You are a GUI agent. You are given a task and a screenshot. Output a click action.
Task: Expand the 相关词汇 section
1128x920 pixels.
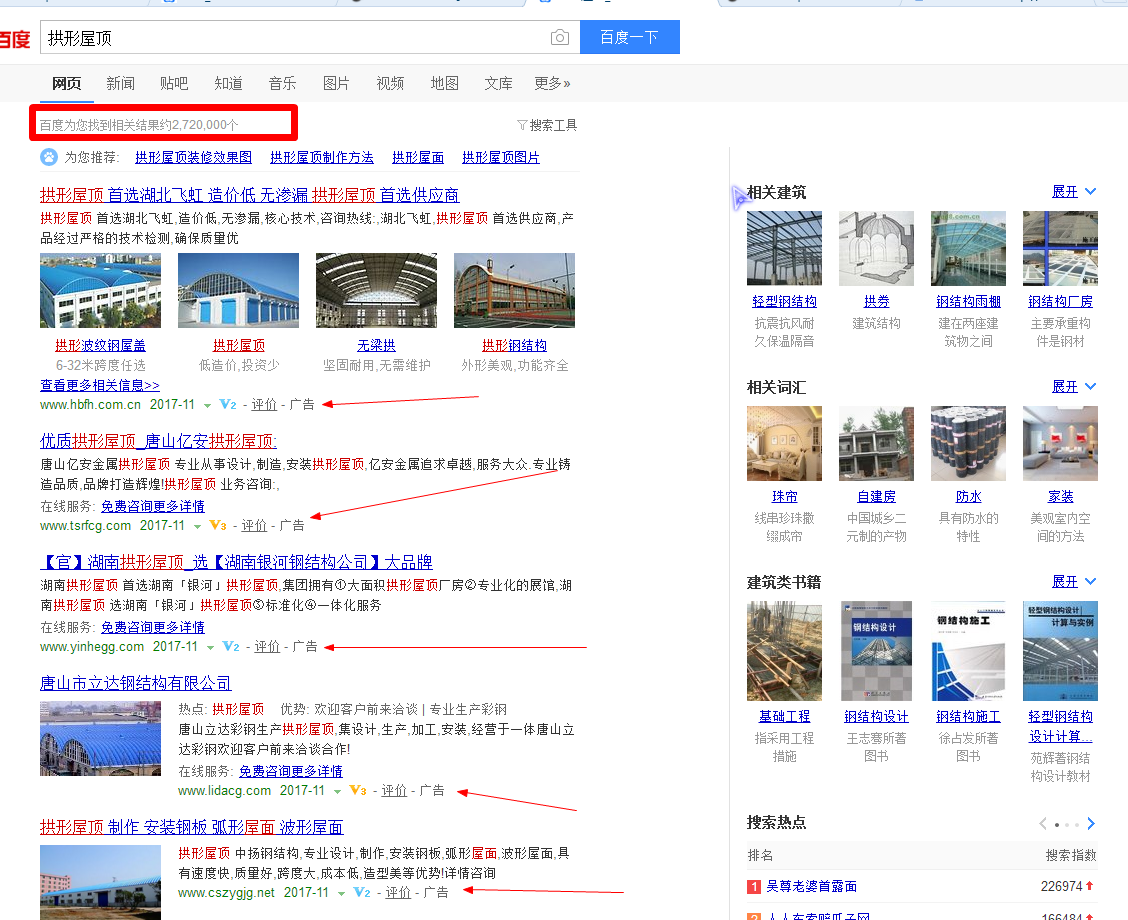click(1074, 386)
